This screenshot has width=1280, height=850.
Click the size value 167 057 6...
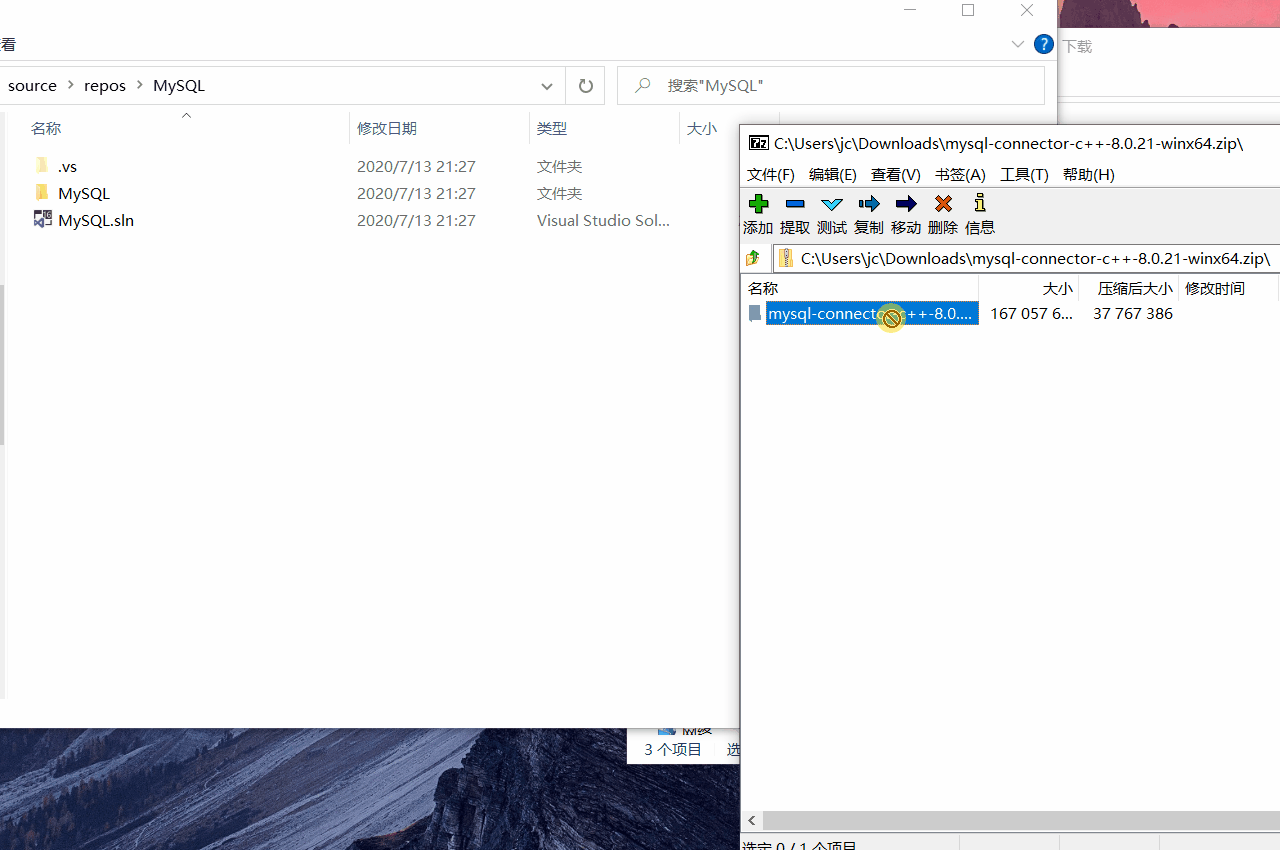[1031, 314]
